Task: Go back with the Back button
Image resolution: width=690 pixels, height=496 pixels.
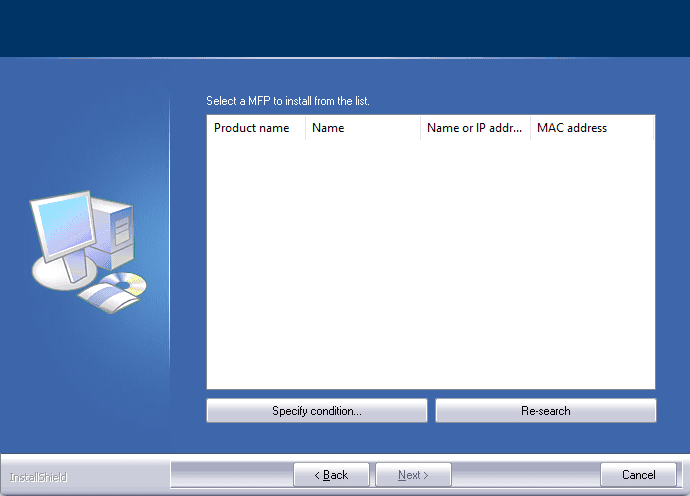Action: pos(331,475)
